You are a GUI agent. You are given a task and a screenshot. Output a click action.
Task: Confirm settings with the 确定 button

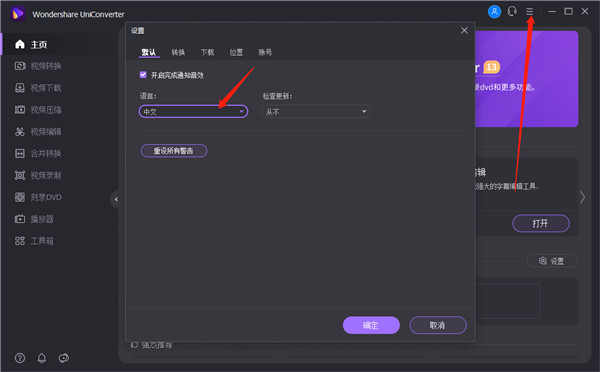[x=371, y=325]
